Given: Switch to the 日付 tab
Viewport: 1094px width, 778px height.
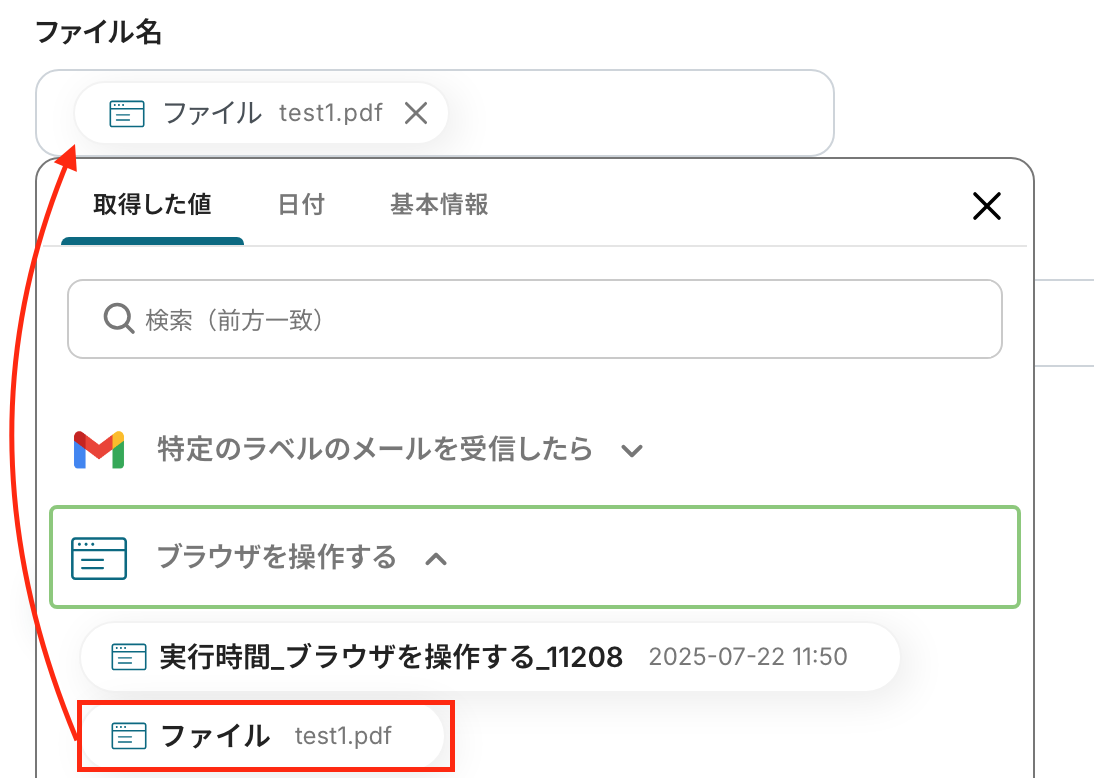Looking at the screenshot, I should (301, 205).
